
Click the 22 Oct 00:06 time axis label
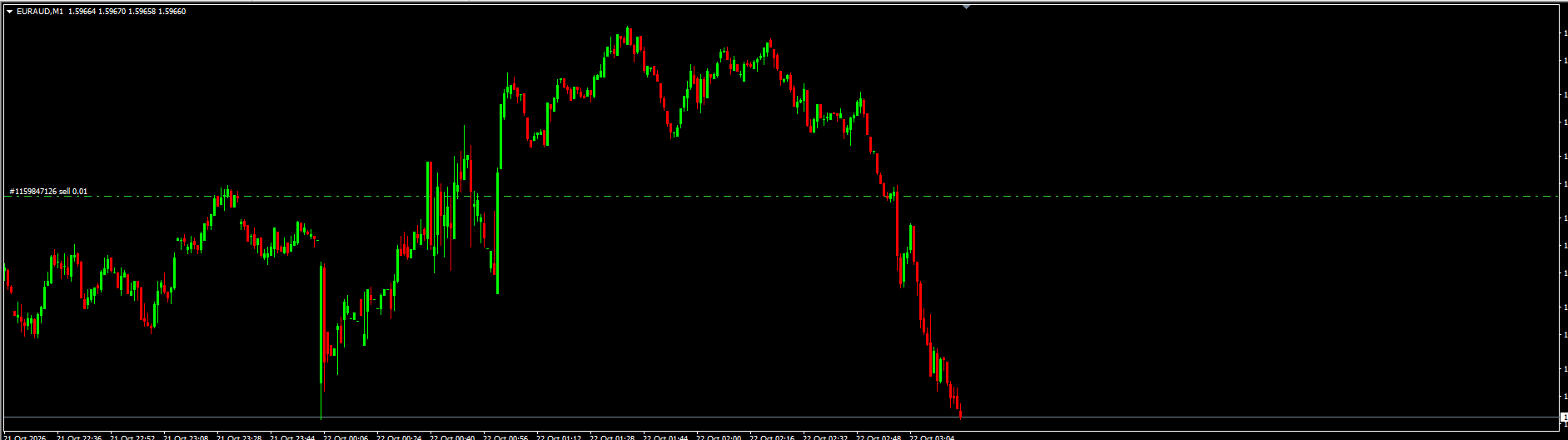(346, 437)
